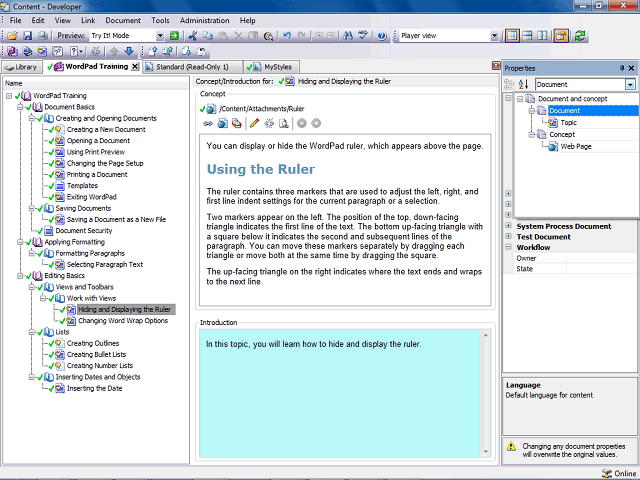Viewport: 640px width, 480px height.
Task: Sort properties alphabetically with the A-Z icon
Action: click(x=523, y=84)
